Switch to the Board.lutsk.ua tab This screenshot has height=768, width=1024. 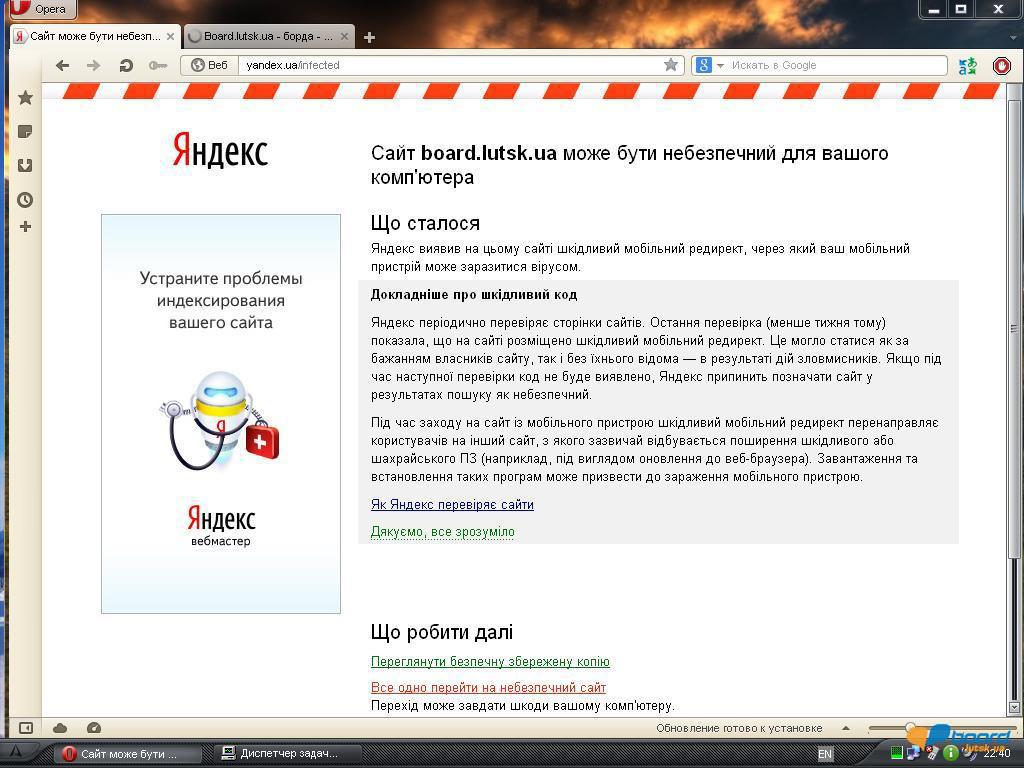(x=268, y=36)
